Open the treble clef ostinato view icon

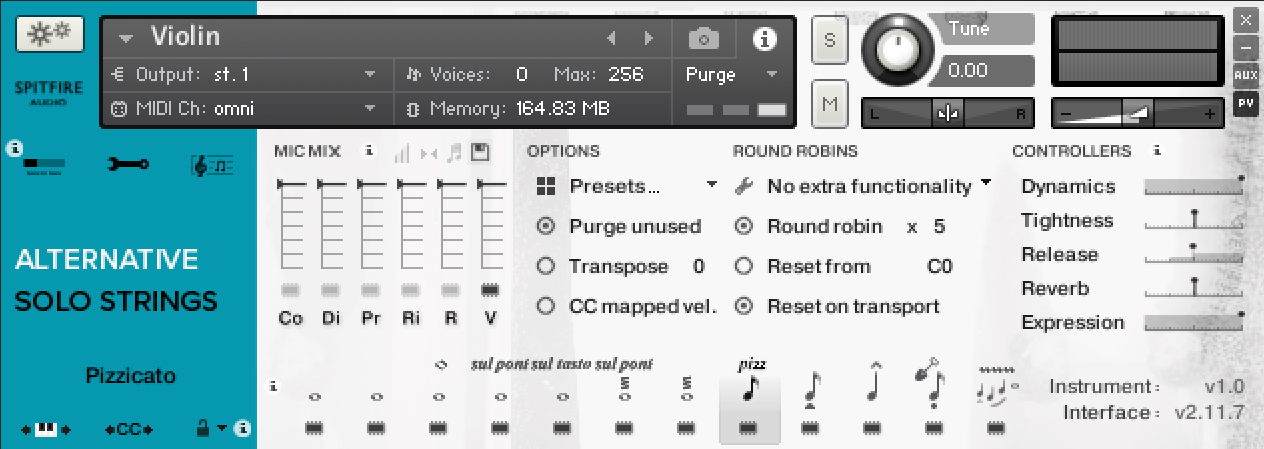[x=212, y=165]
